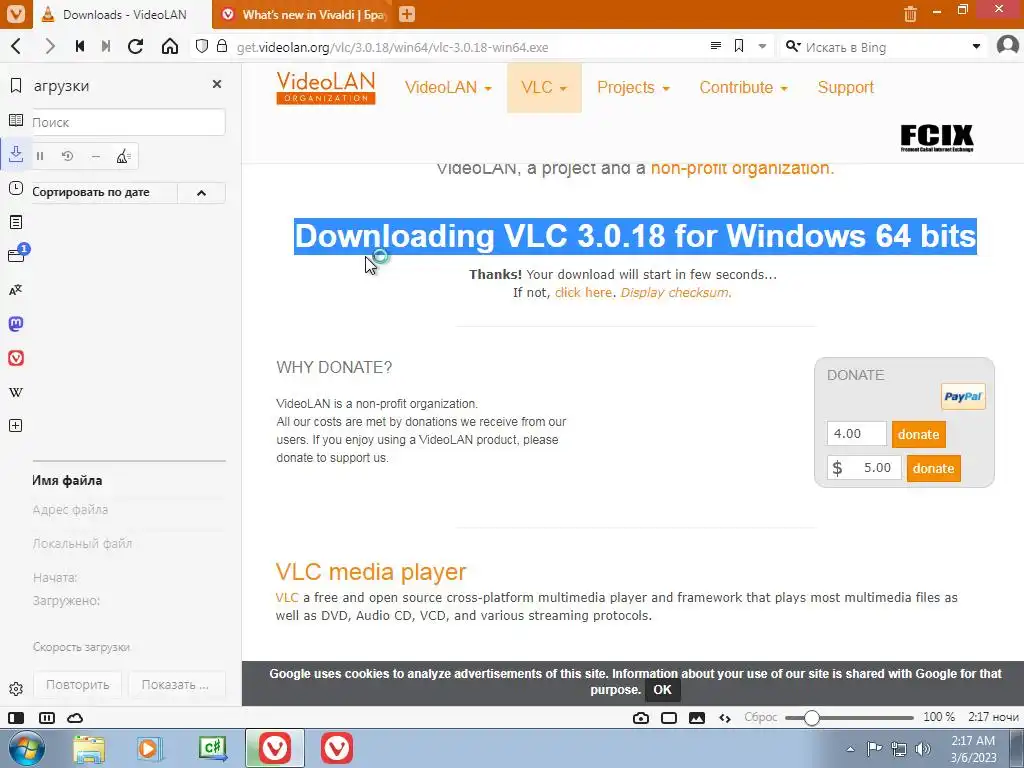Click the PayPal logo button
The image size is (1024, 768).
point(963,396)
